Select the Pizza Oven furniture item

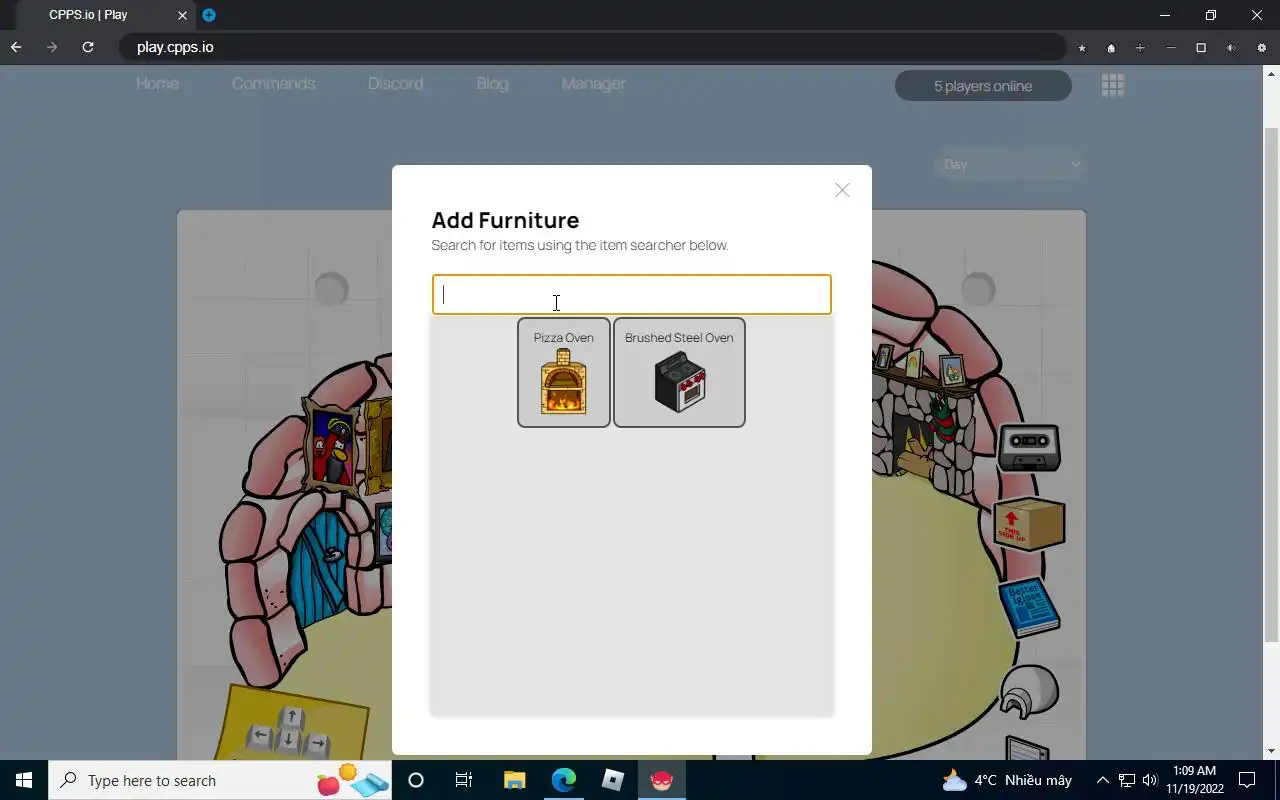tap(564, 372)
